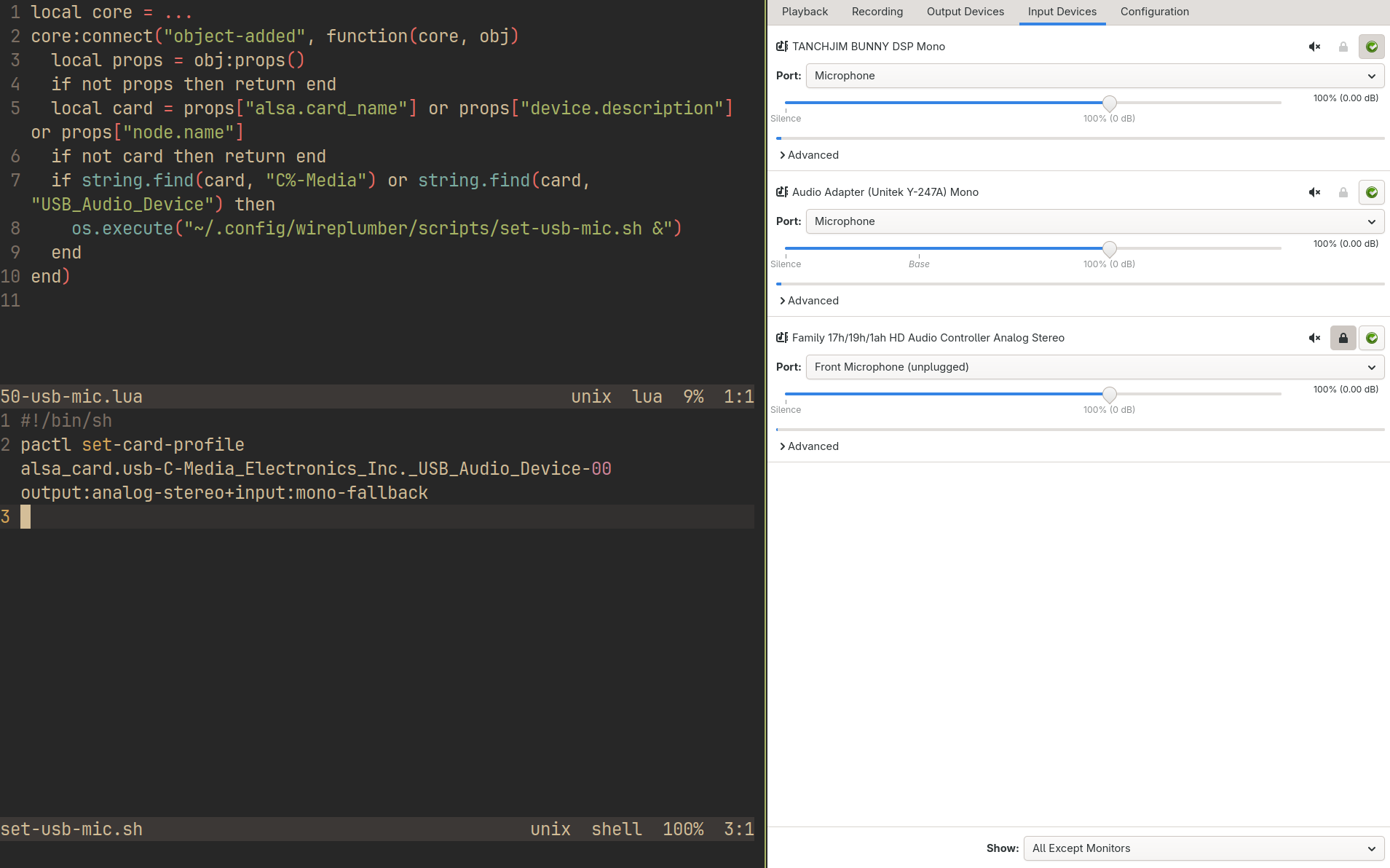The image size is (1390, 868).
Task: Click volume slider handle for TANCHJIM BUNNY DSP Mono
Action: [1110, 103]
